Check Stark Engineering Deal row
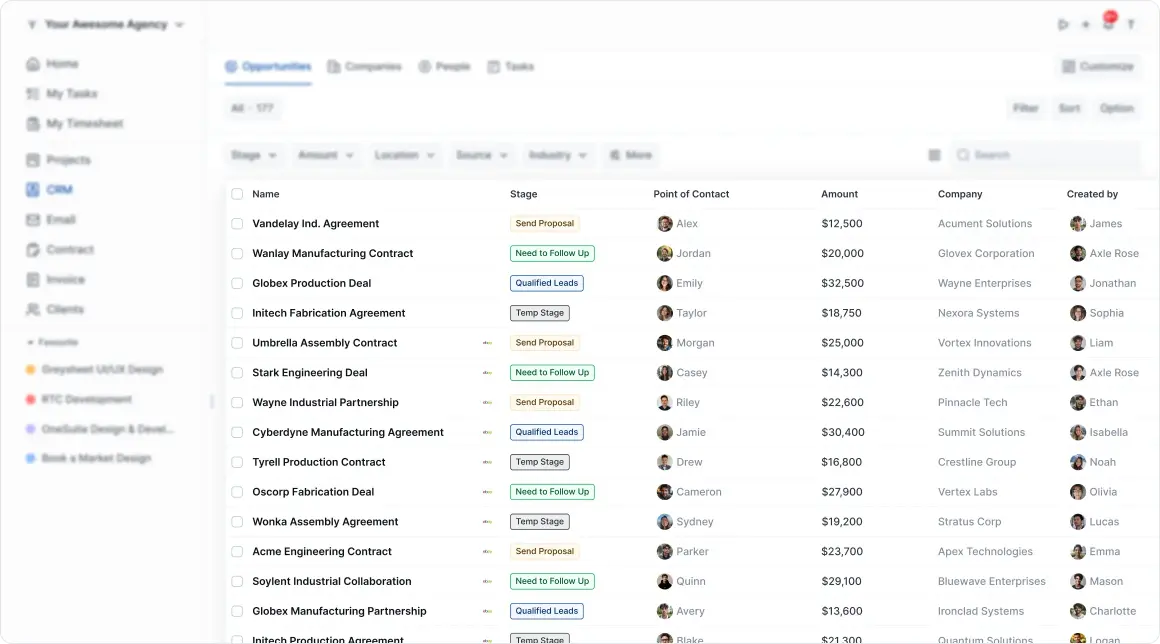1160x644 pixels. [x=237, y=373]
